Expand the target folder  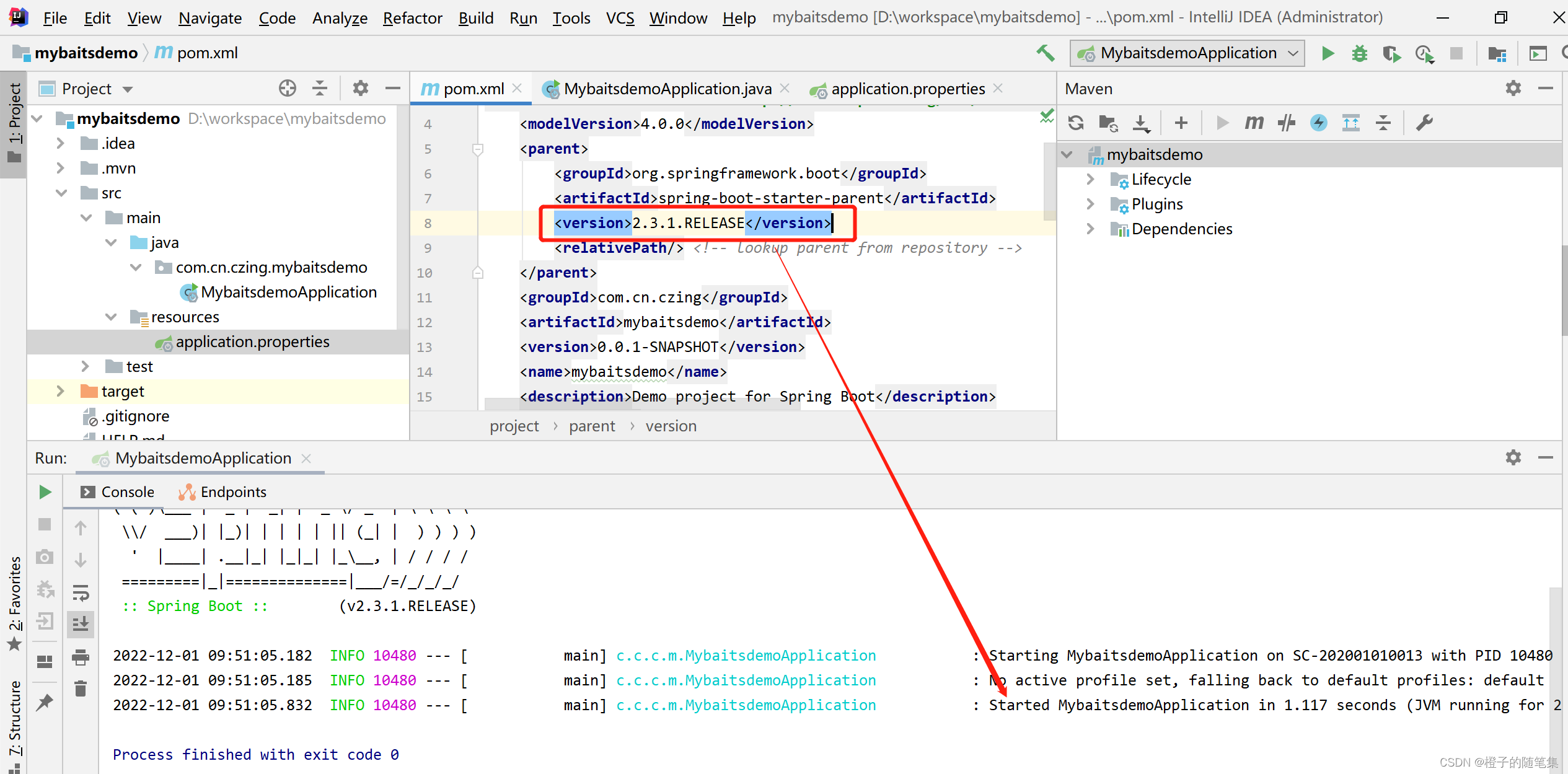click(x=61, y=392)
